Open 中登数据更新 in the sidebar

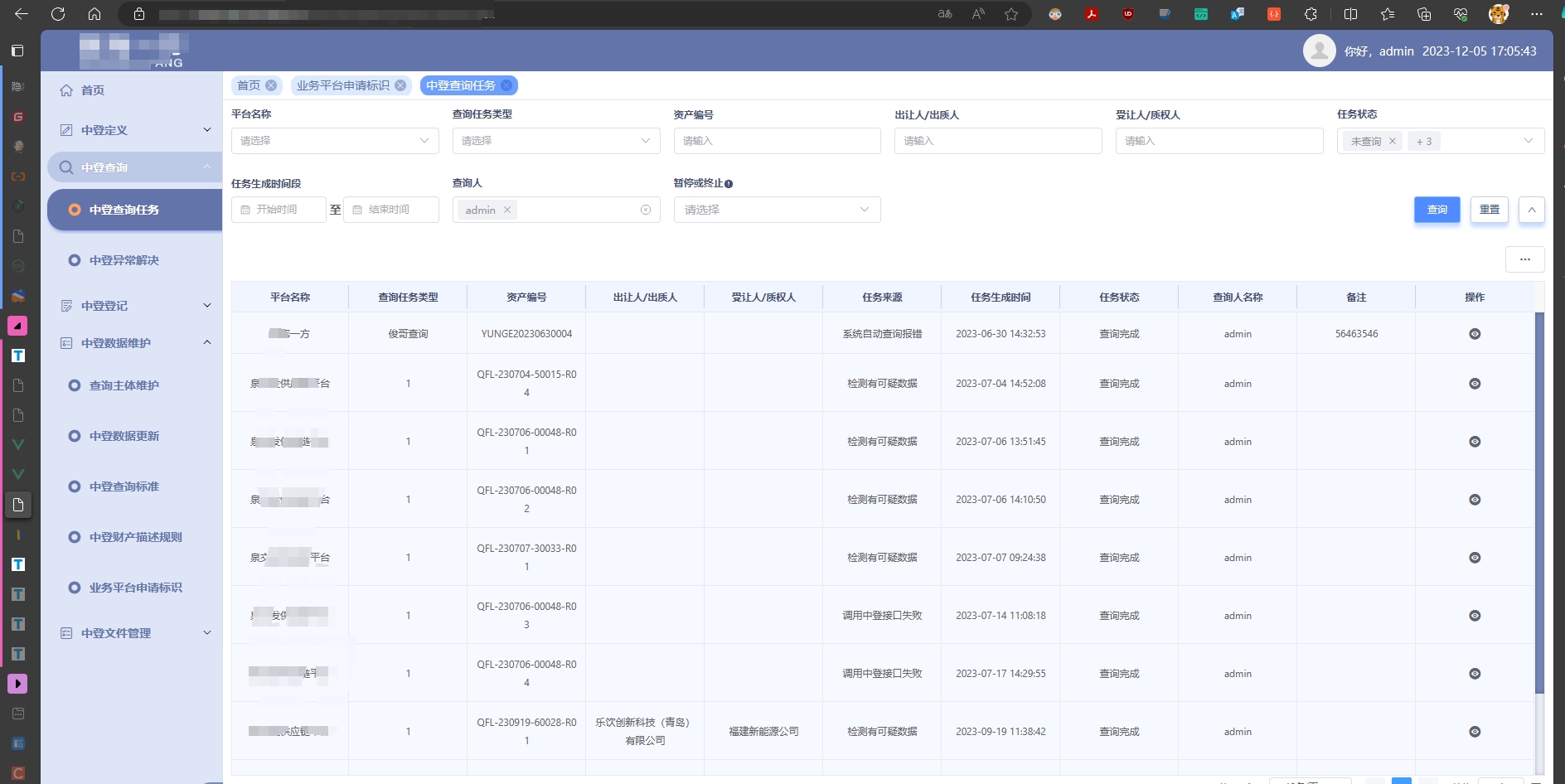tap(124, 436)
